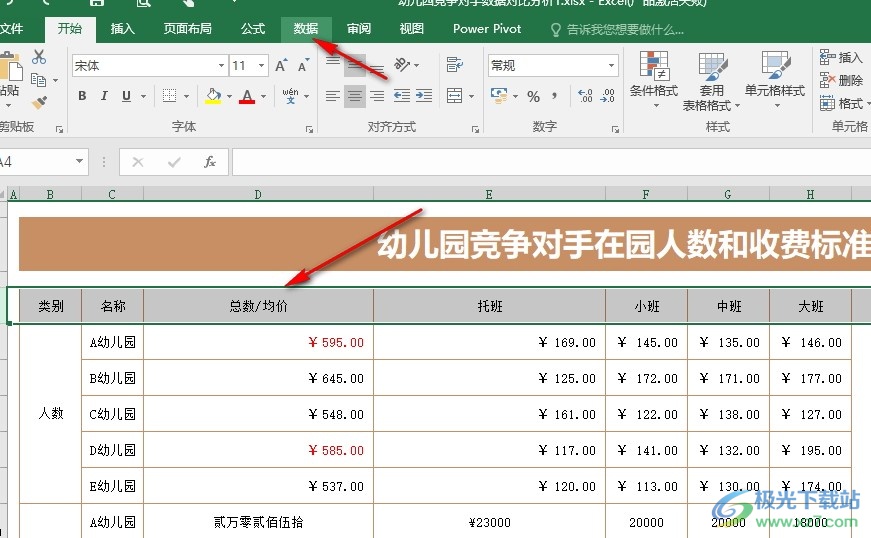Expand the font name dropdown (宋体)
Image resolution: width=871 pixels, height=538 pixels.
pos(221,66)
